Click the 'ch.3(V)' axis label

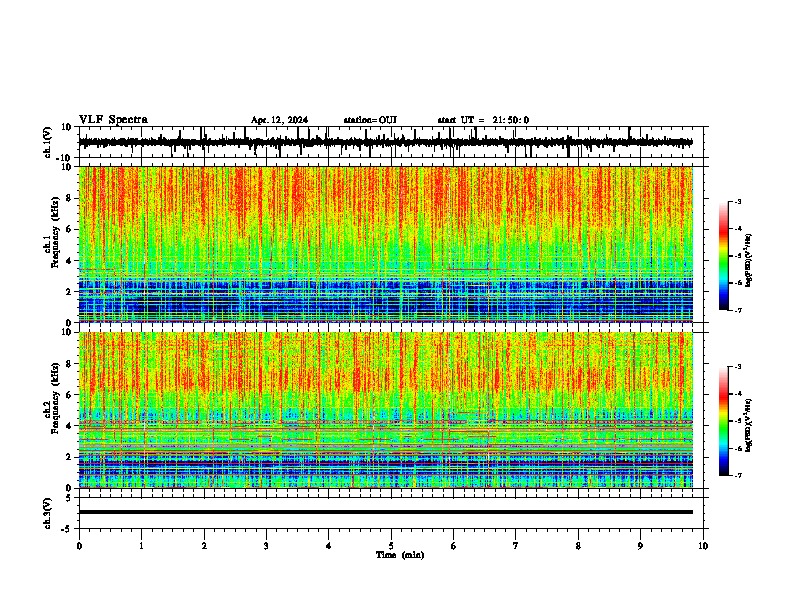coord(48,514)
